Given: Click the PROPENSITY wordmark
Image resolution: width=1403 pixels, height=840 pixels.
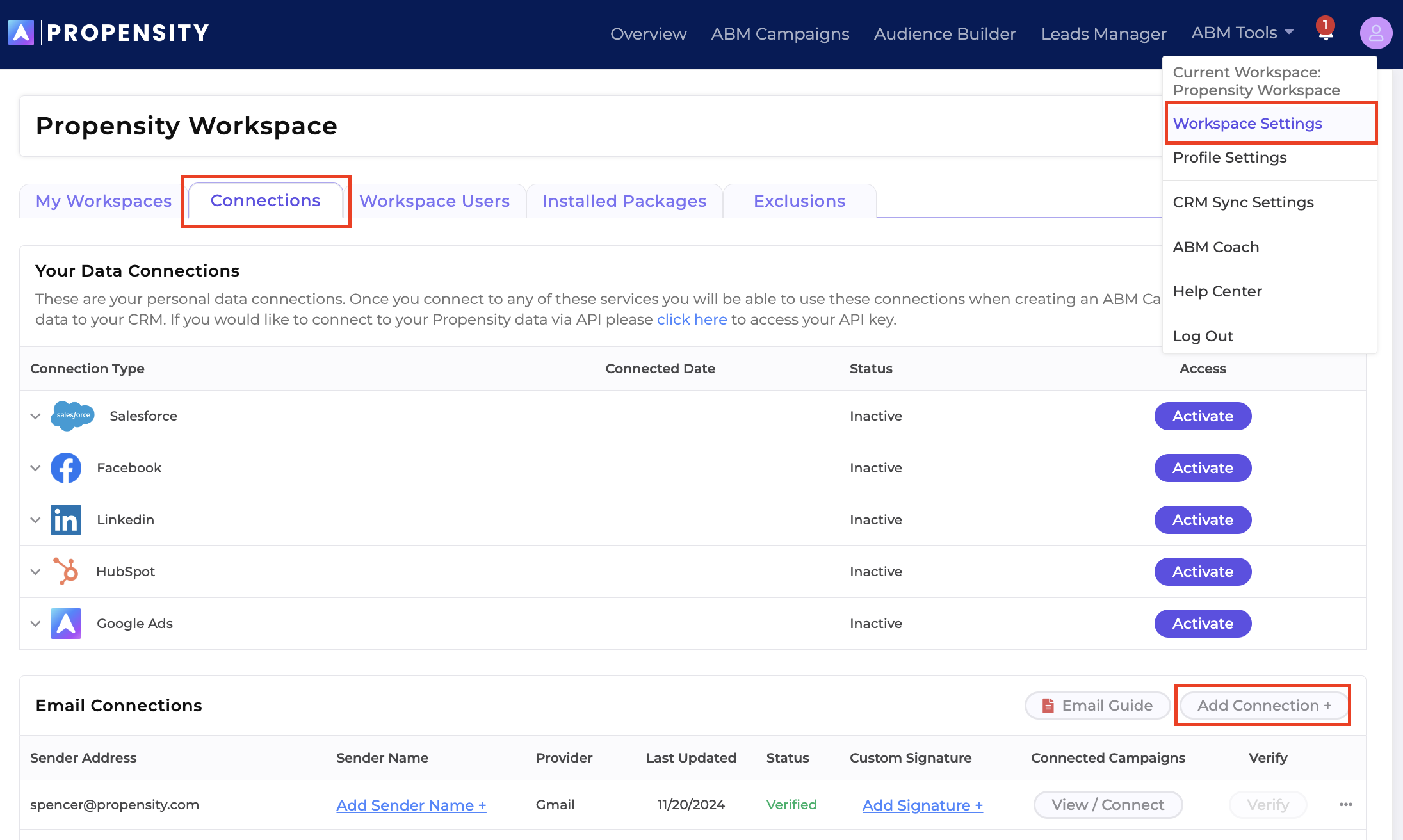Looking at the screenshot, I should 128,33.
